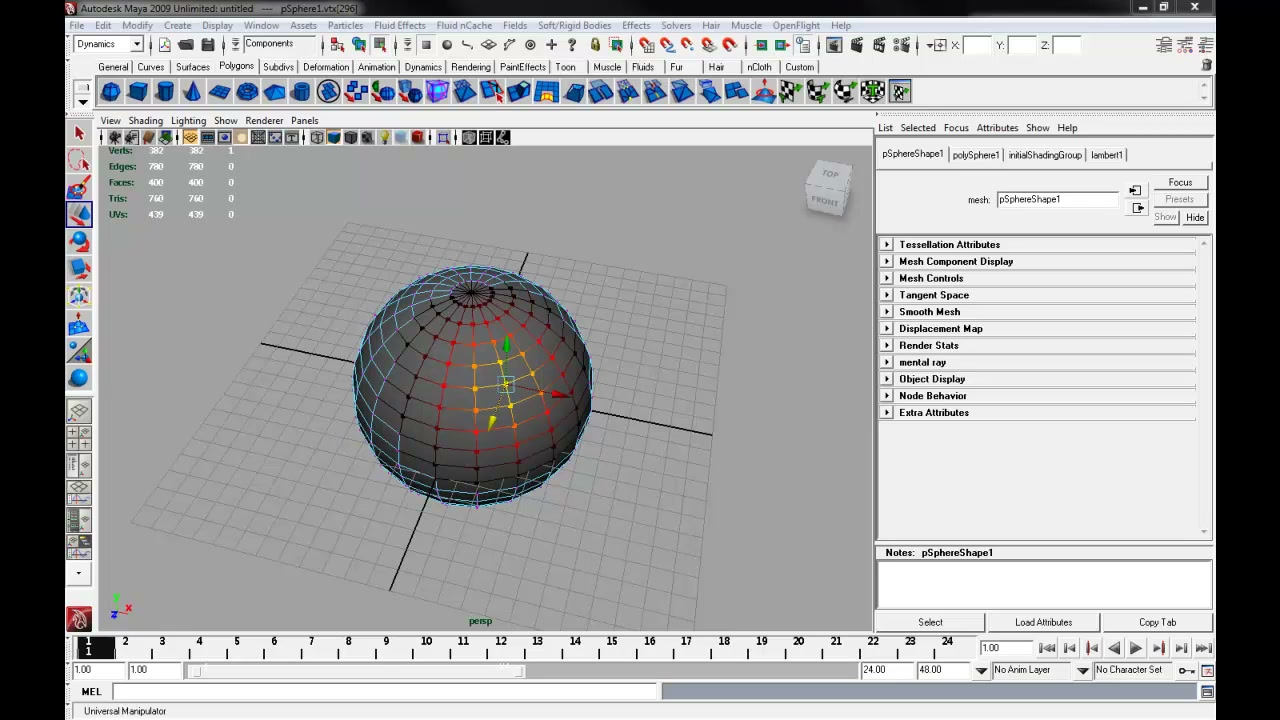Toggle select by hierarchy mode

(x=337, y=45)
